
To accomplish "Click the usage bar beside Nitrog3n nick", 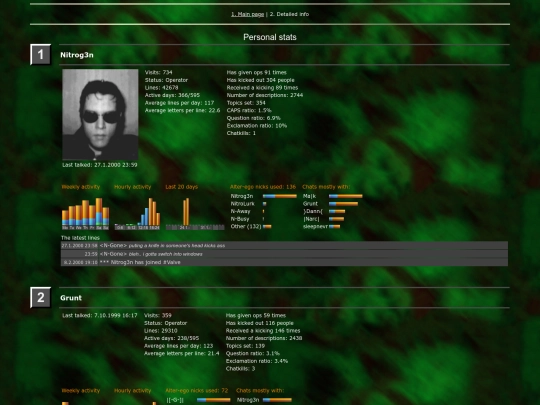I will tap(280, 196).
